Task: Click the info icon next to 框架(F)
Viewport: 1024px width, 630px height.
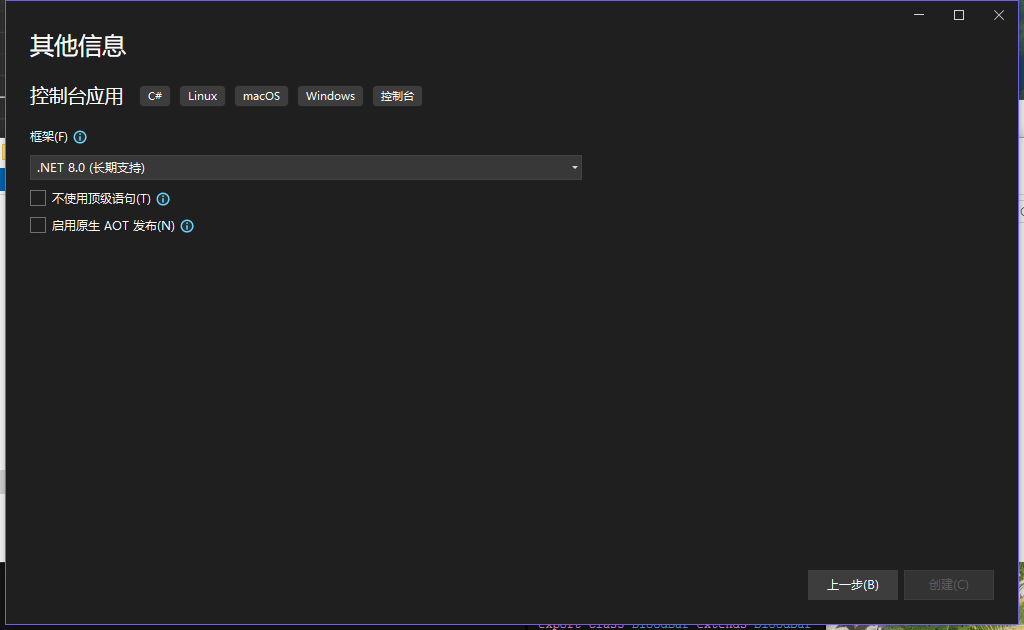Action: tap(80, 137)
